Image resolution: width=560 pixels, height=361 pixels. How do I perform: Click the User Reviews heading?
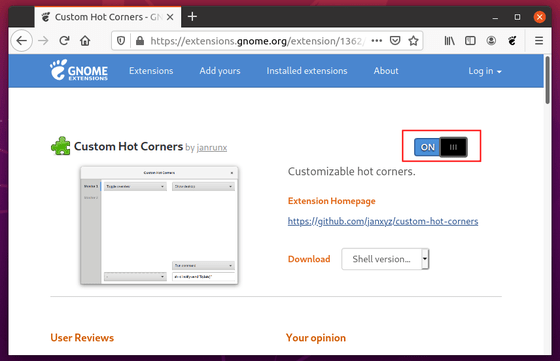(x=82, y=337)
